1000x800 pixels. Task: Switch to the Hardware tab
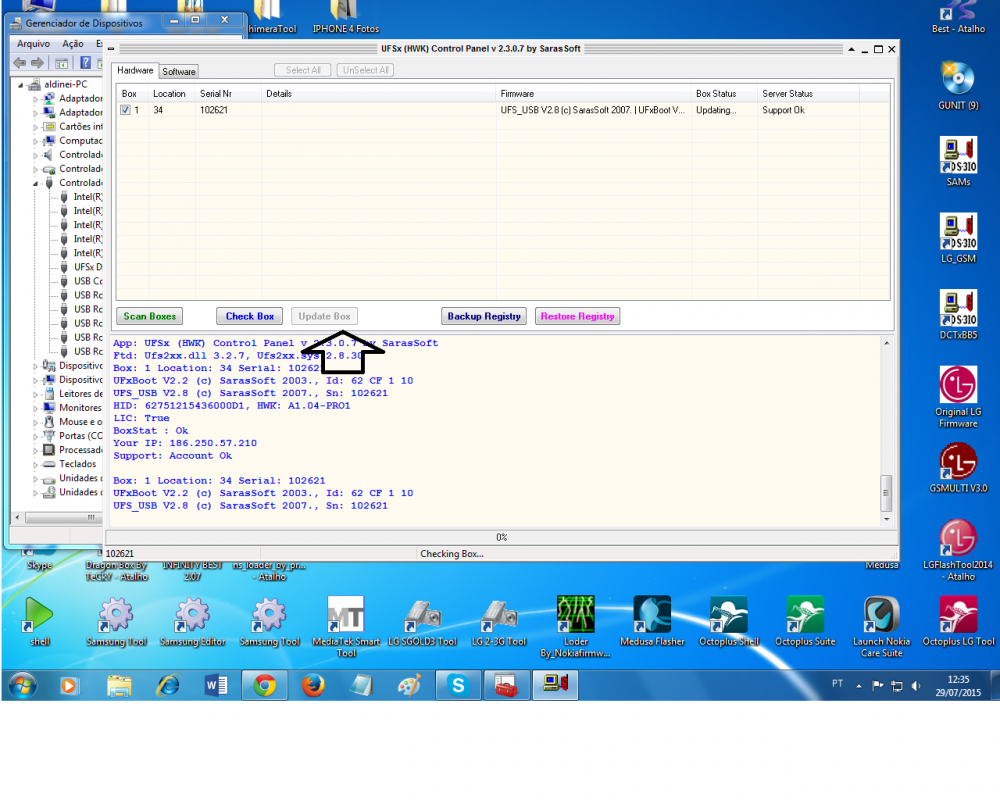click(135, 70)
